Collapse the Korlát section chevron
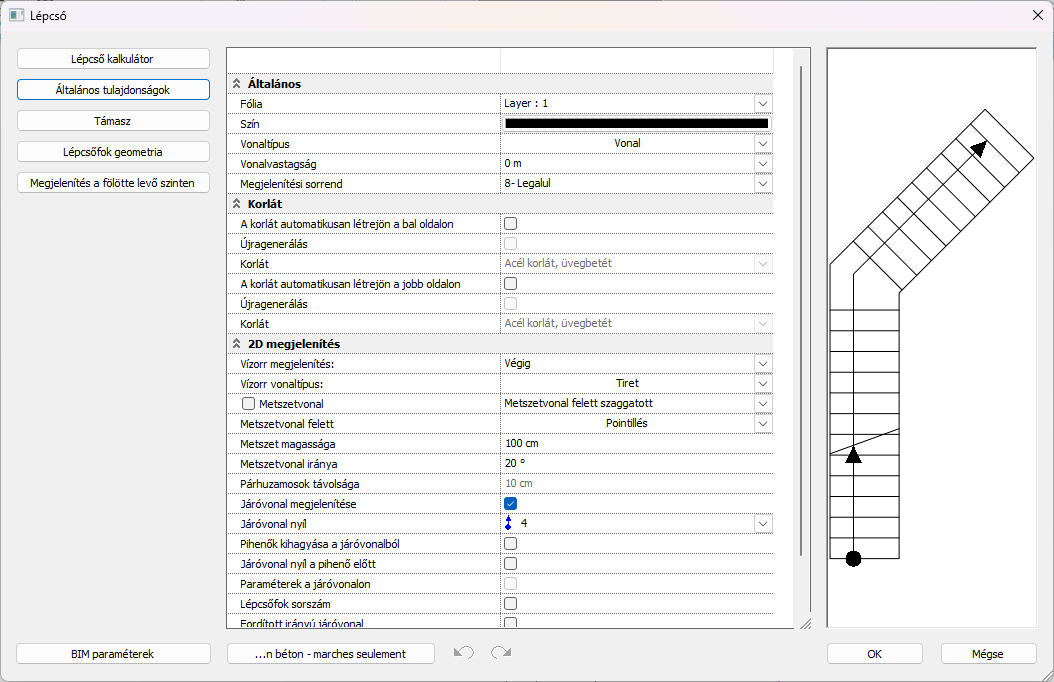 [x=237, y=204]
